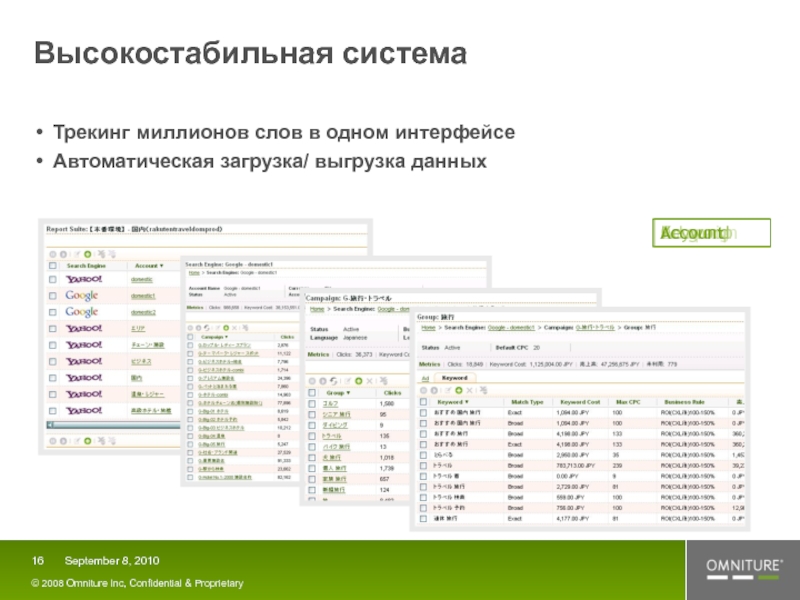800x600 pixels.
Task: Click green add icon in Search Engine panel toolbar
Action: 226,328
